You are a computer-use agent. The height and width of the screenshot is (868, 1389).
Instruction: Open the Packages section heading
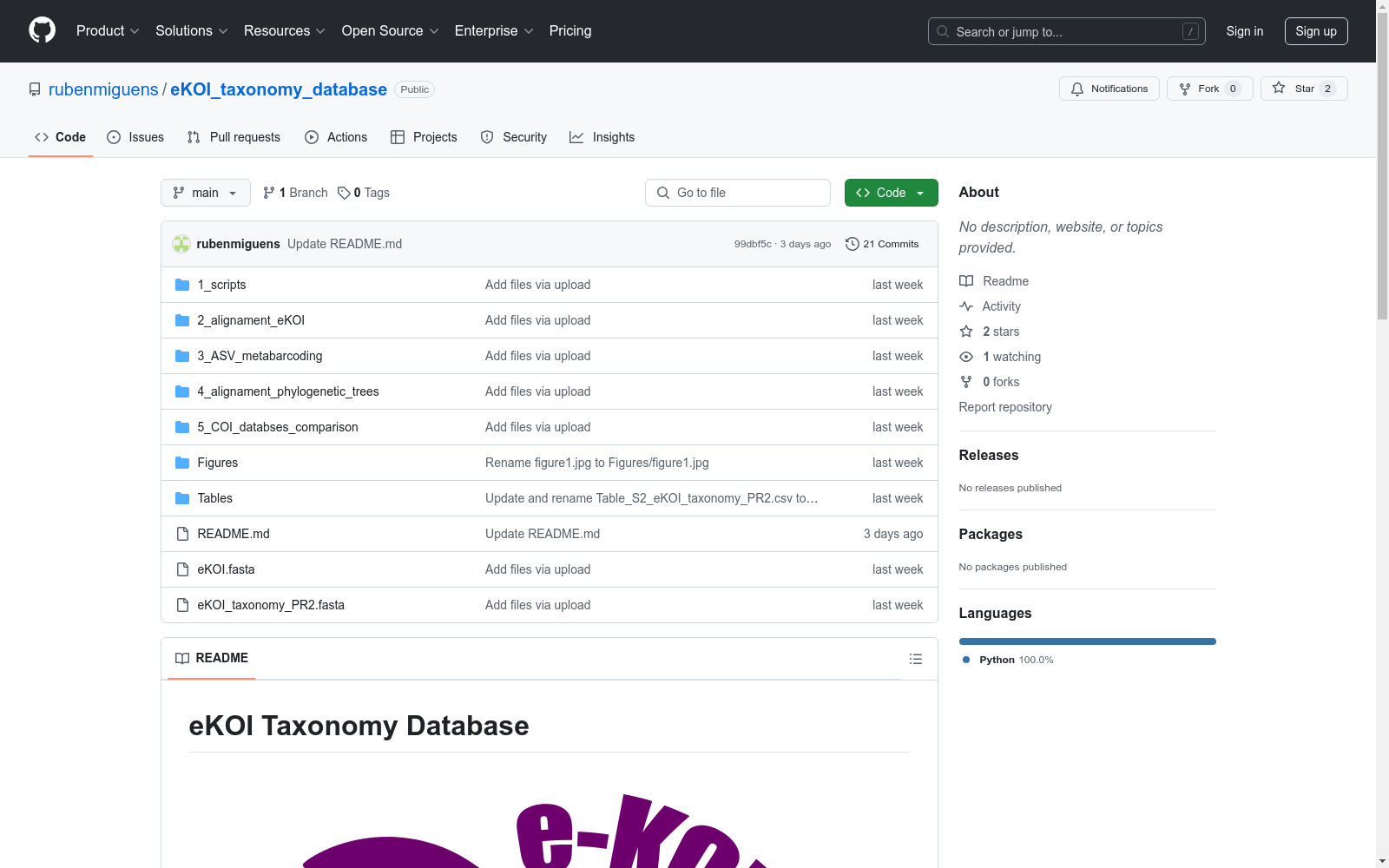pyautogui.click(x=991, y=534)
